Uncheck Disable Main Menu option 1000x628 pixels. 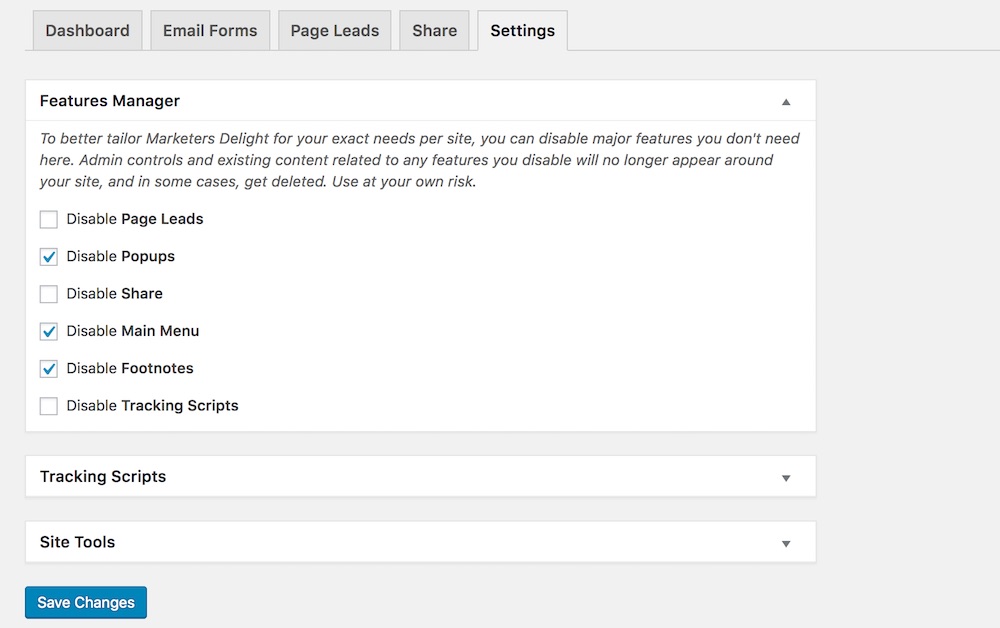[x=48, y=332]
